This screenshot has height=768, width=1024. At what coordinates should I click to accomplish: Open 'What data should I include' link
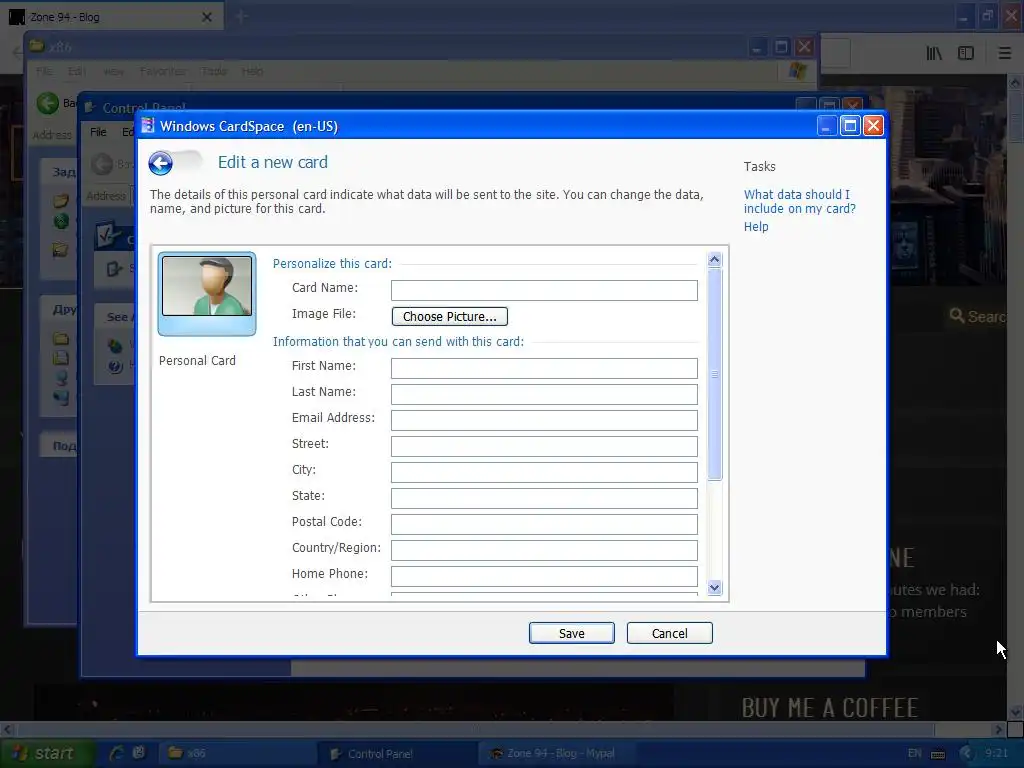(x=799, y=202)
